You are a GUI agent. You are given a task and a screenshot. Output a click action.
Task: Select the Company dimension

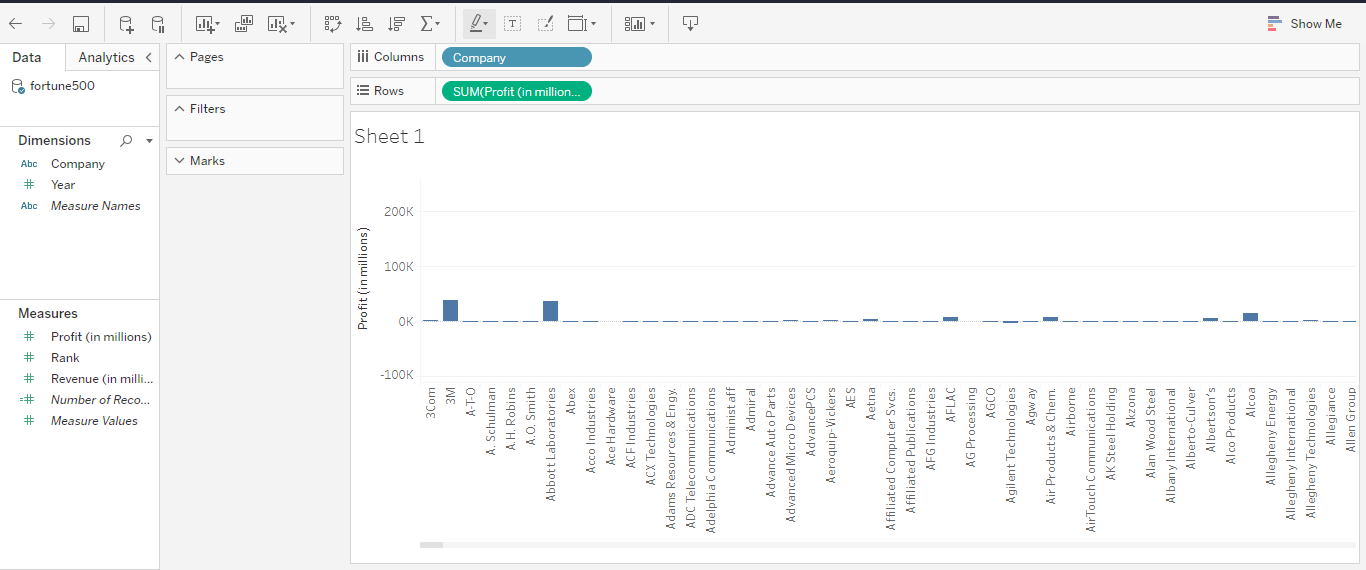(78, 164)
